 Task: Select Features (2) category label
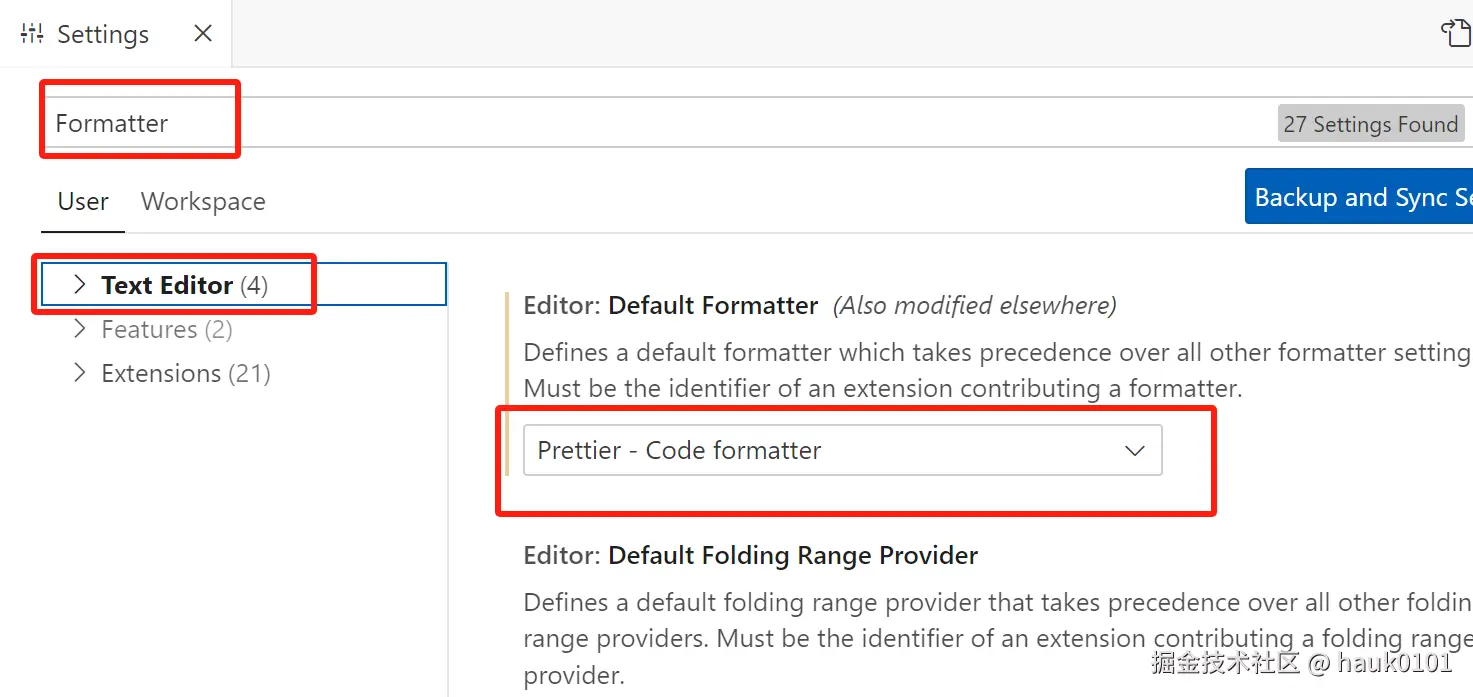click(166, 329)
